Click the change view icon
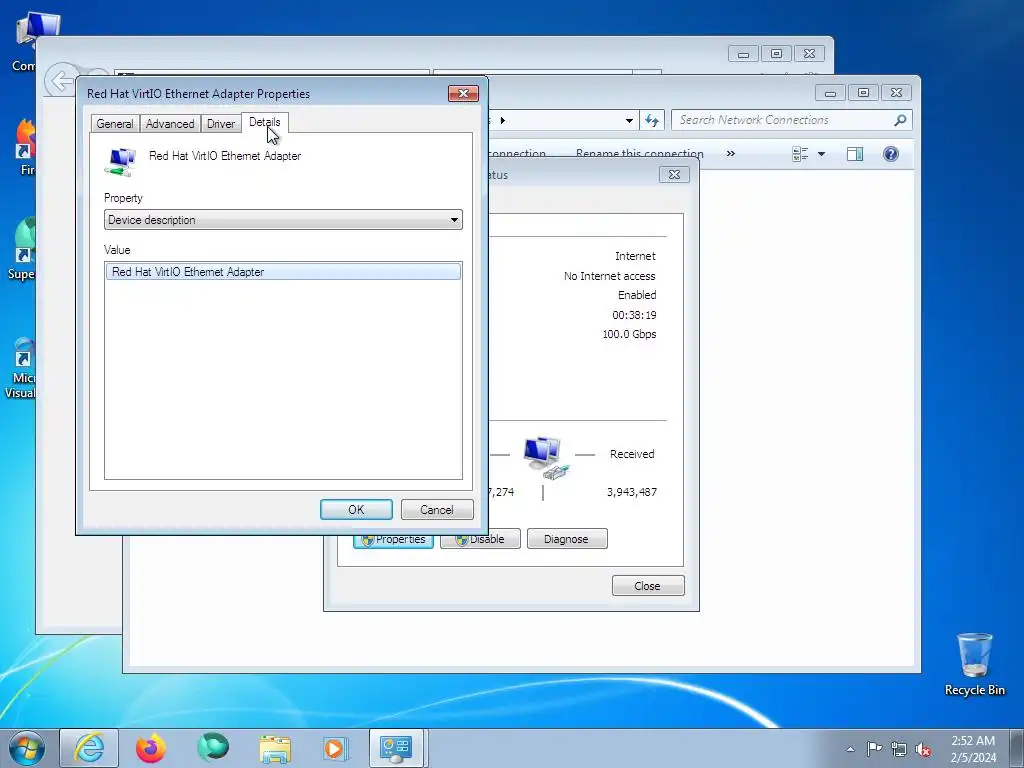 coord(800,154)
